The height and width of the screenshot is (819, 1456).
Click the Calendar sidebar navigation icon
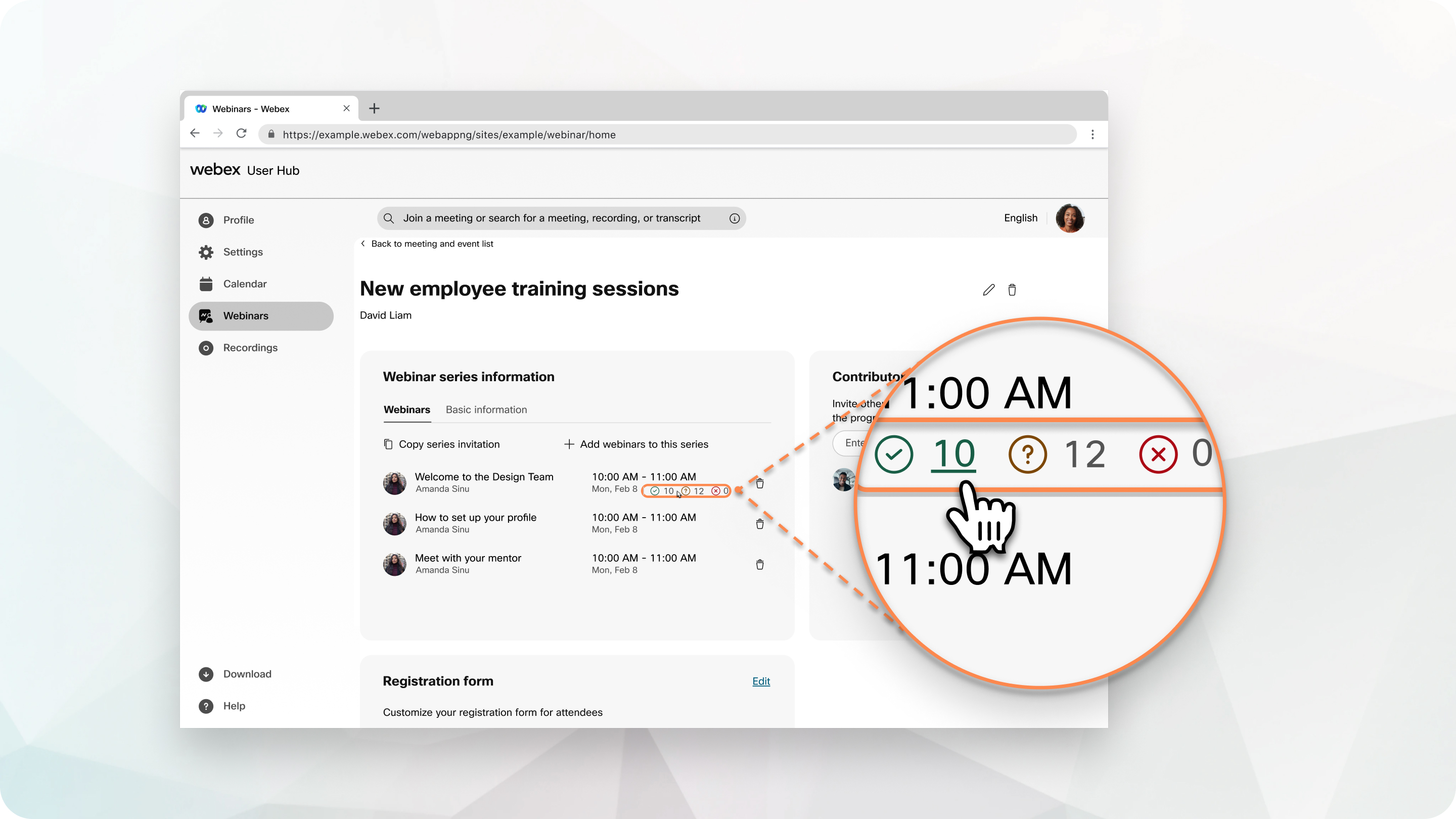click(206, 284)
